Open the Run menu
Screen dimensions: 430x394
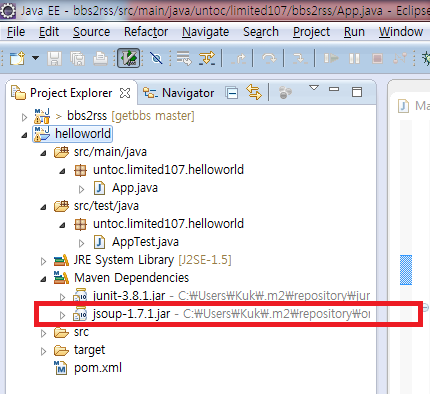pyautogui.click(x=354, y=32)
